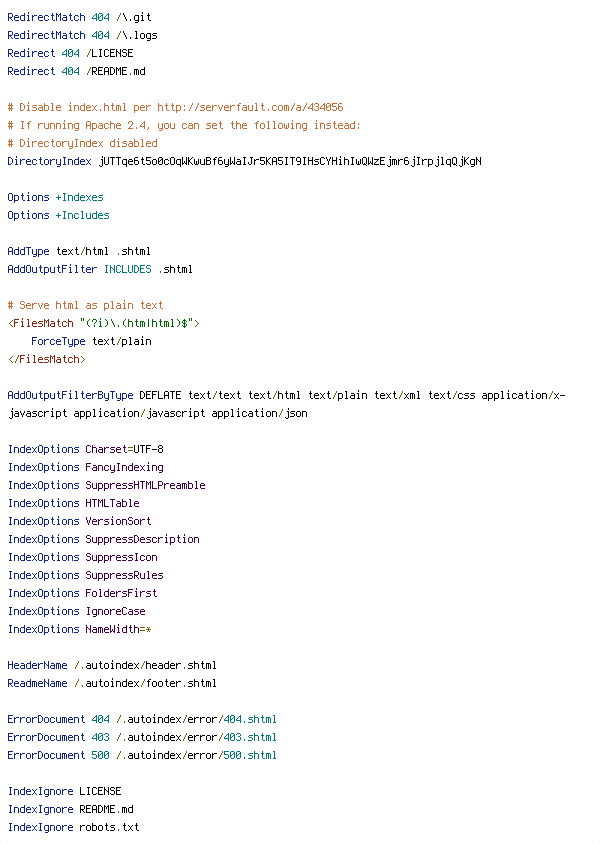Screen dimensions: 600x844
Task: Click the 'ReadmeName /.autoindex/footer.shtml' line
Action: coord(112,683)
